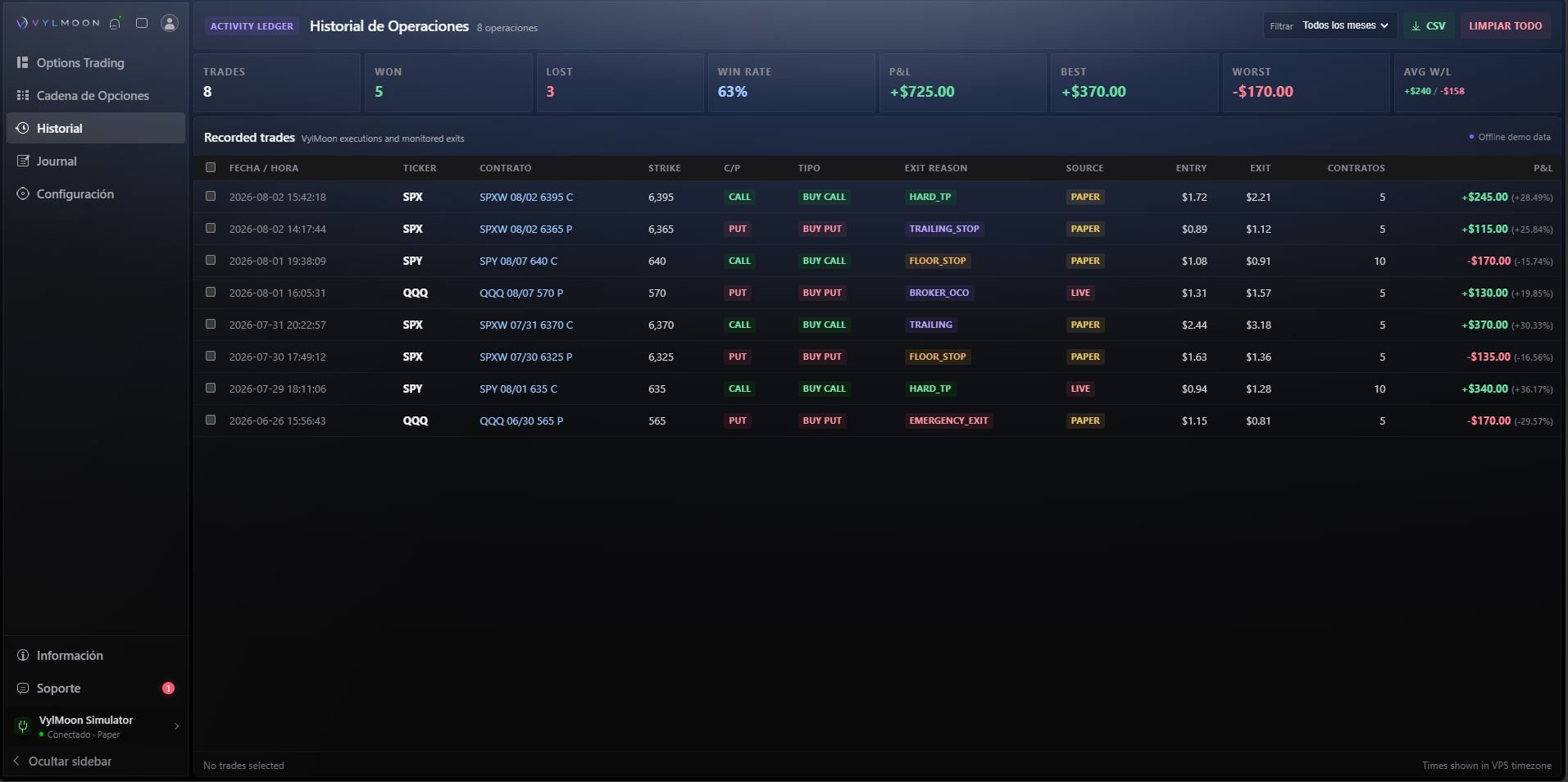Open notifications from the bell icon
The image size is (1568, 782).
[116, 23]
